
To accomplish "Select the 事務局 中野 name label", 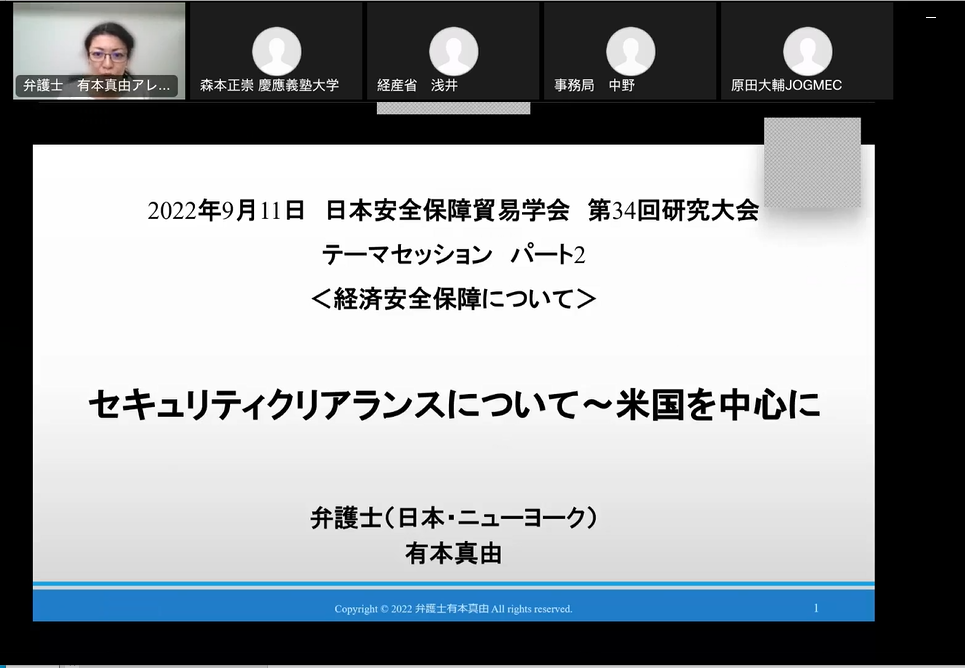I will coord(595,86).
